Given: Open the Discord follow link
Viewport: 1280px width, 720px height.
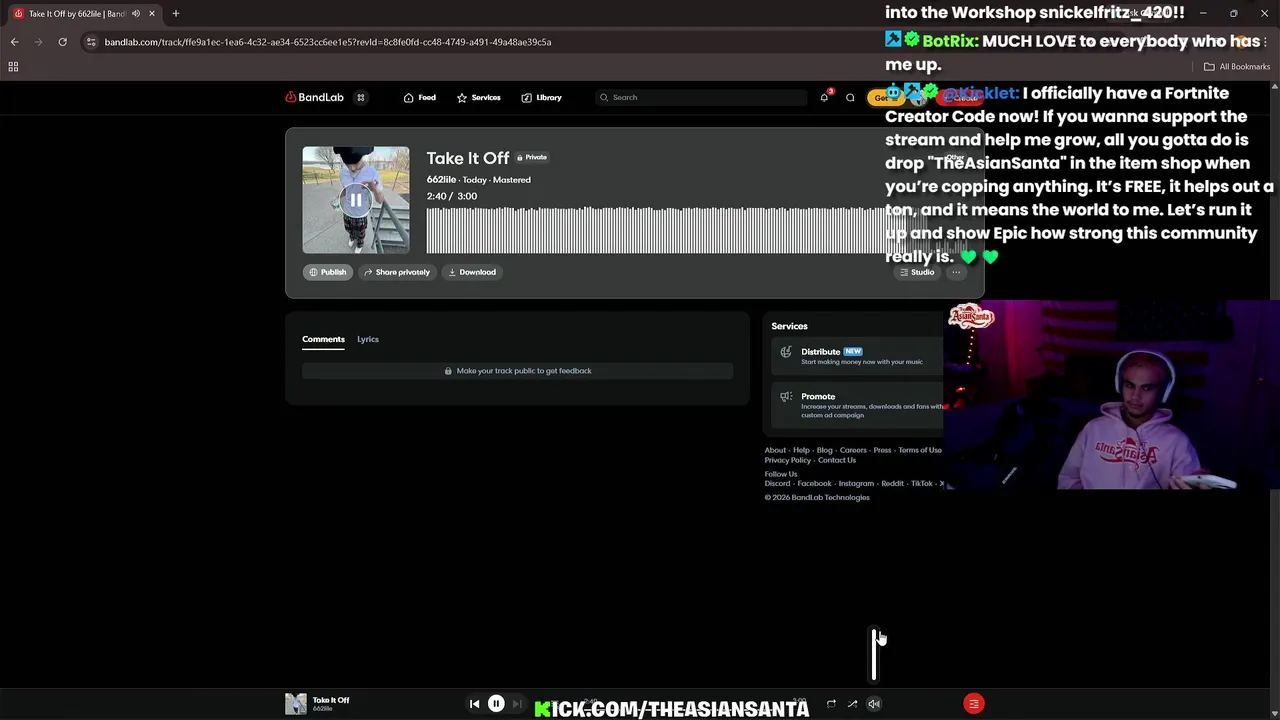Looking at the screenshot, I should pyautogui.click(x=778, y=483).
